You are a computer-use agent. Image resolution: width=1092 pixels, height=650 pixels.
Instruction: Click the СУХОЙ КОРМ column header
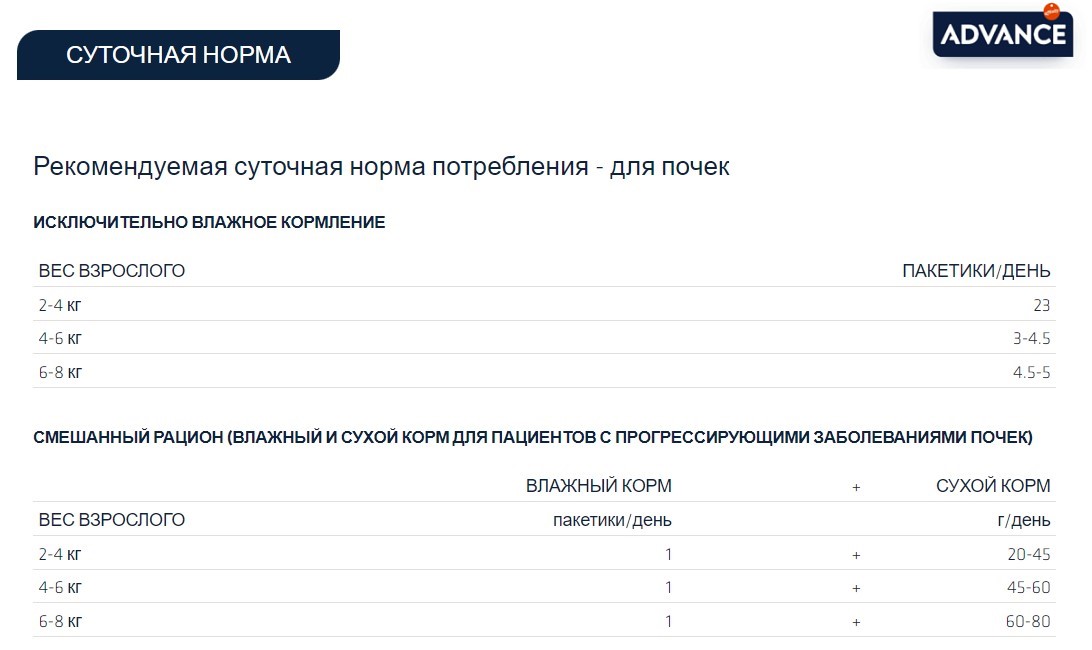coord(992,486)
